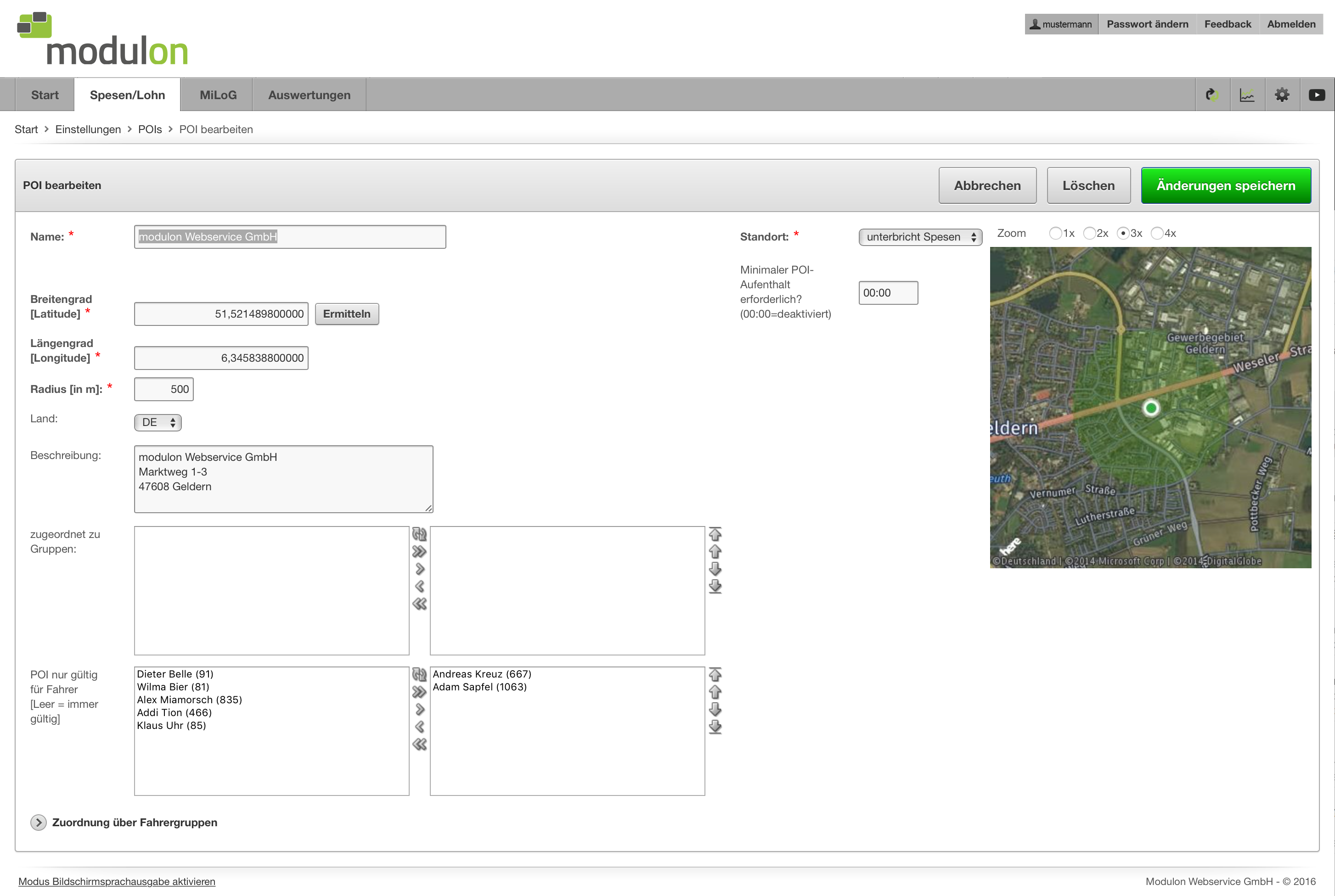Swap the group lists with the toggle icon

419,534
